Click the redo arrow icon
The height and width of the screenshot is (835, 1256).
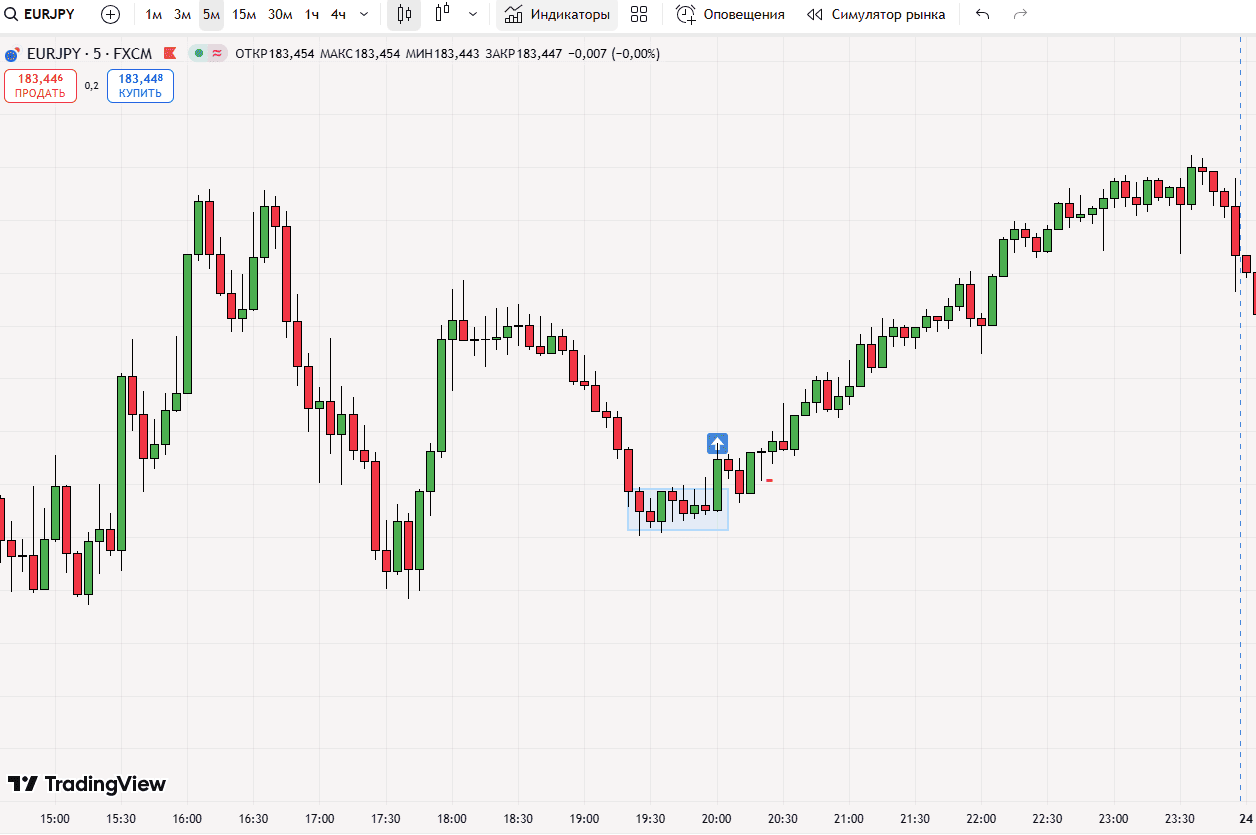point(1020,14)
